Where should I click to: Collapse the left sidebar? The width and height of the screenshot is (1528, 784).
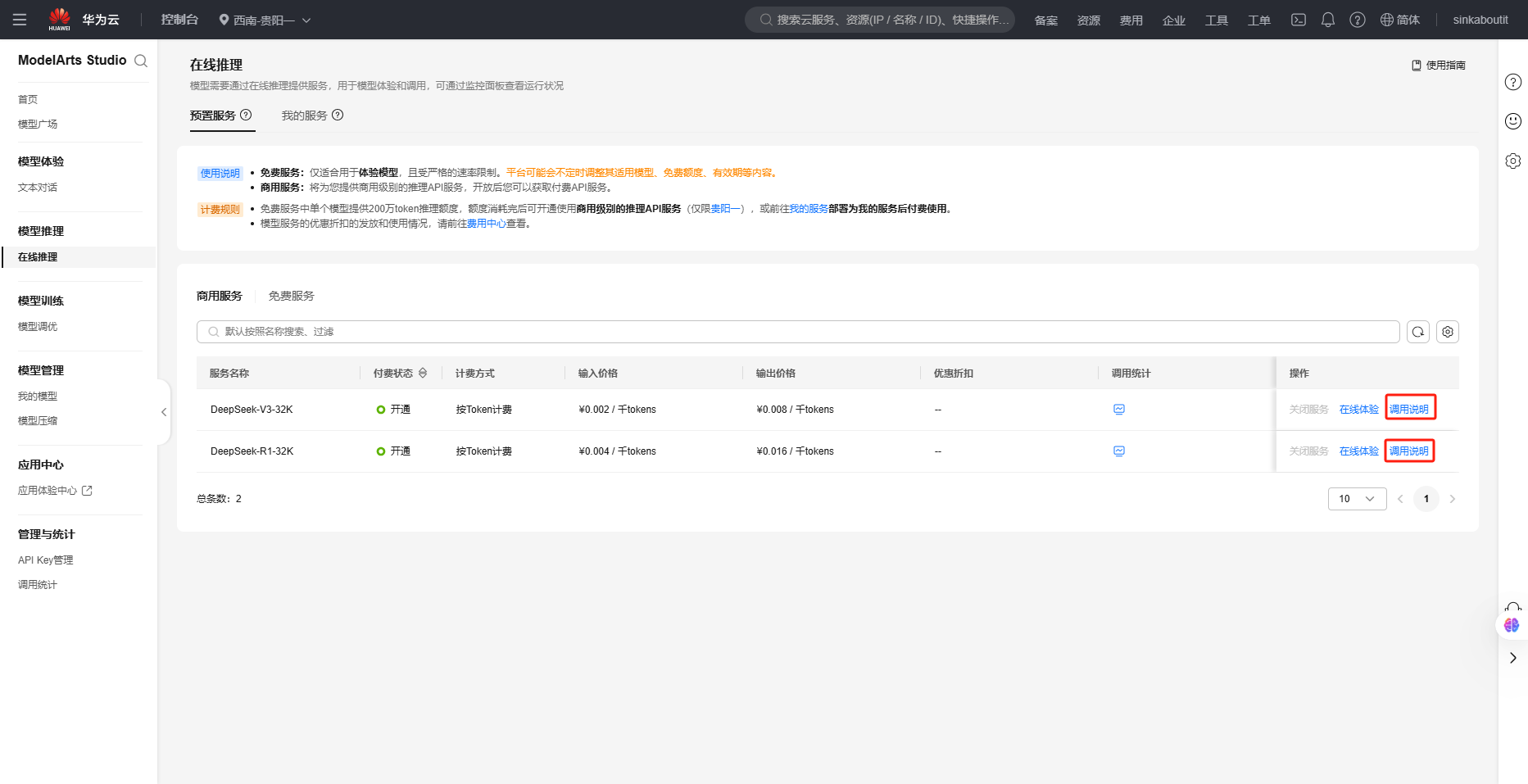pos(164,412)
